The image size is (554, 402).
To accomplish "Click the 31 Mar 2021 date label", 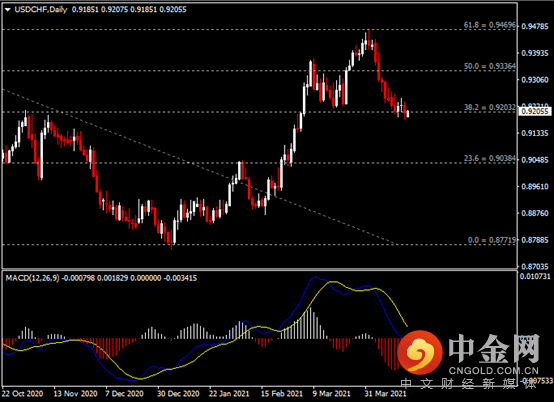I will 385,394.
